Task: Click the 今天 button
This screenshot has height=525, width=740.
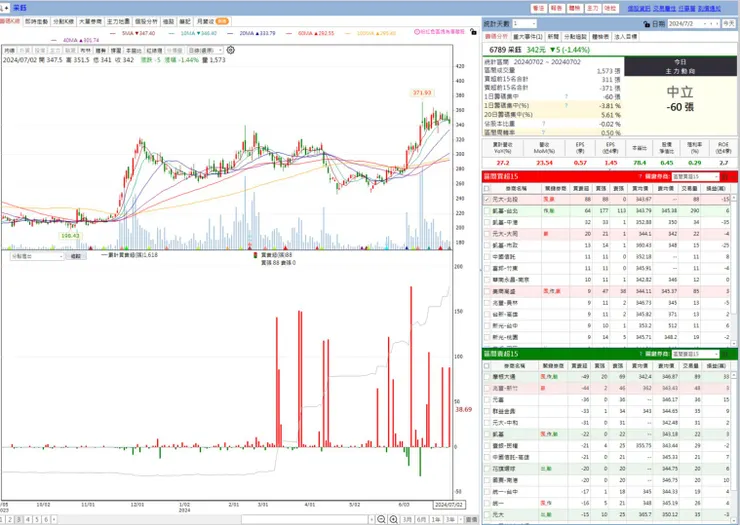Action: (x=729, y=24)
